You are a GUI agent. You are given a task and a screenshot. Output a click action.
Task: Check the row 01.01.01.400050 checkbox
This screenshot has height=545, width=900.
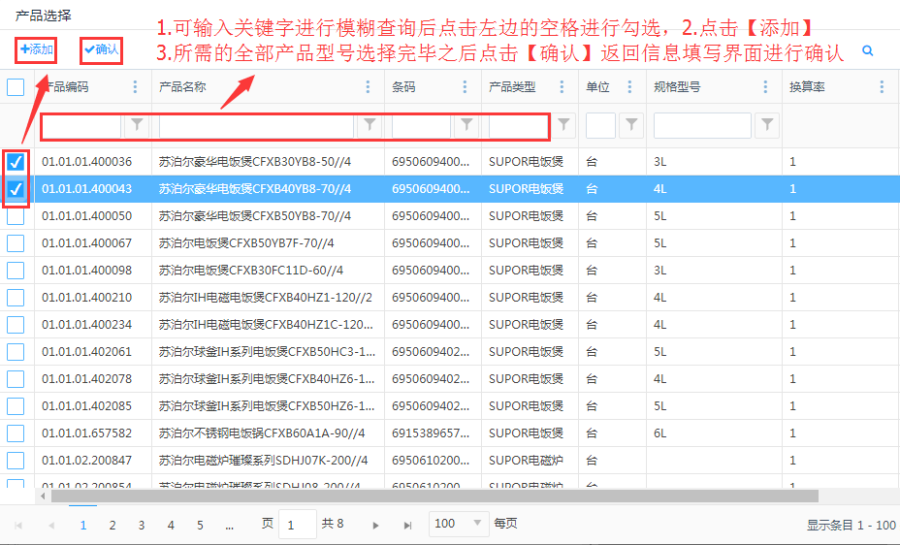click(16, 216)
